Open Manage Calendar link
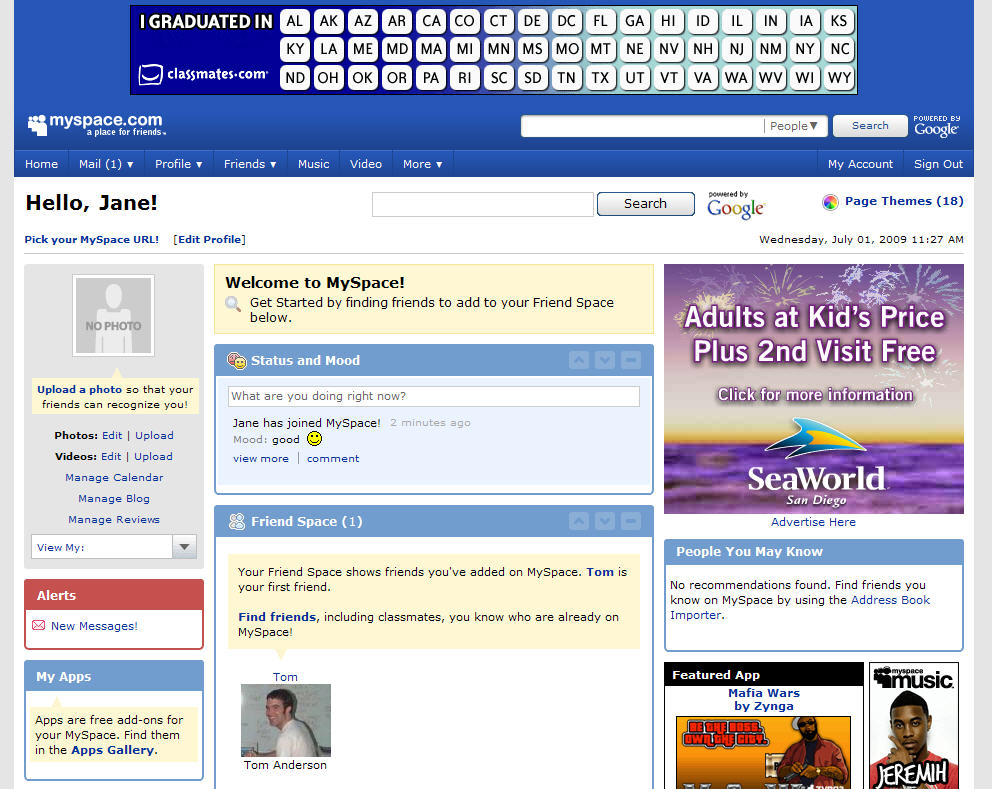 pyautogui.click(x=114, y=477)
